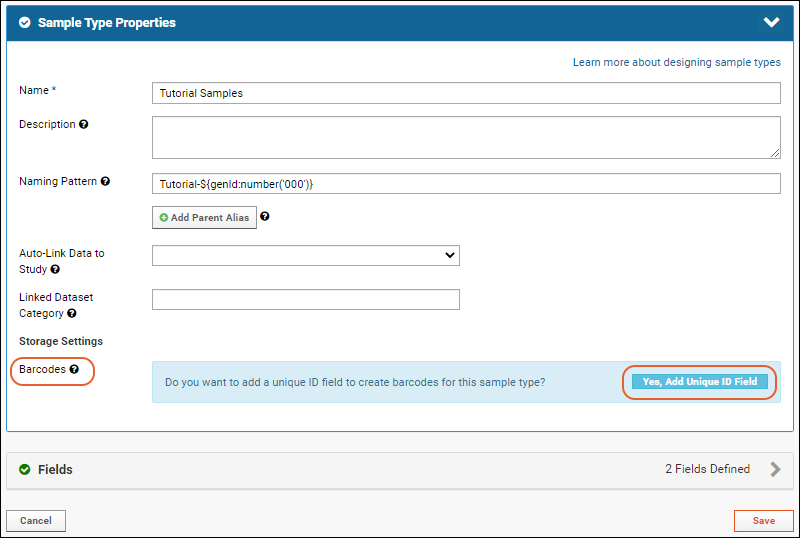Focus the Description text area
The width and height of the screenshot is (800, 538).
tap(466, 137)
